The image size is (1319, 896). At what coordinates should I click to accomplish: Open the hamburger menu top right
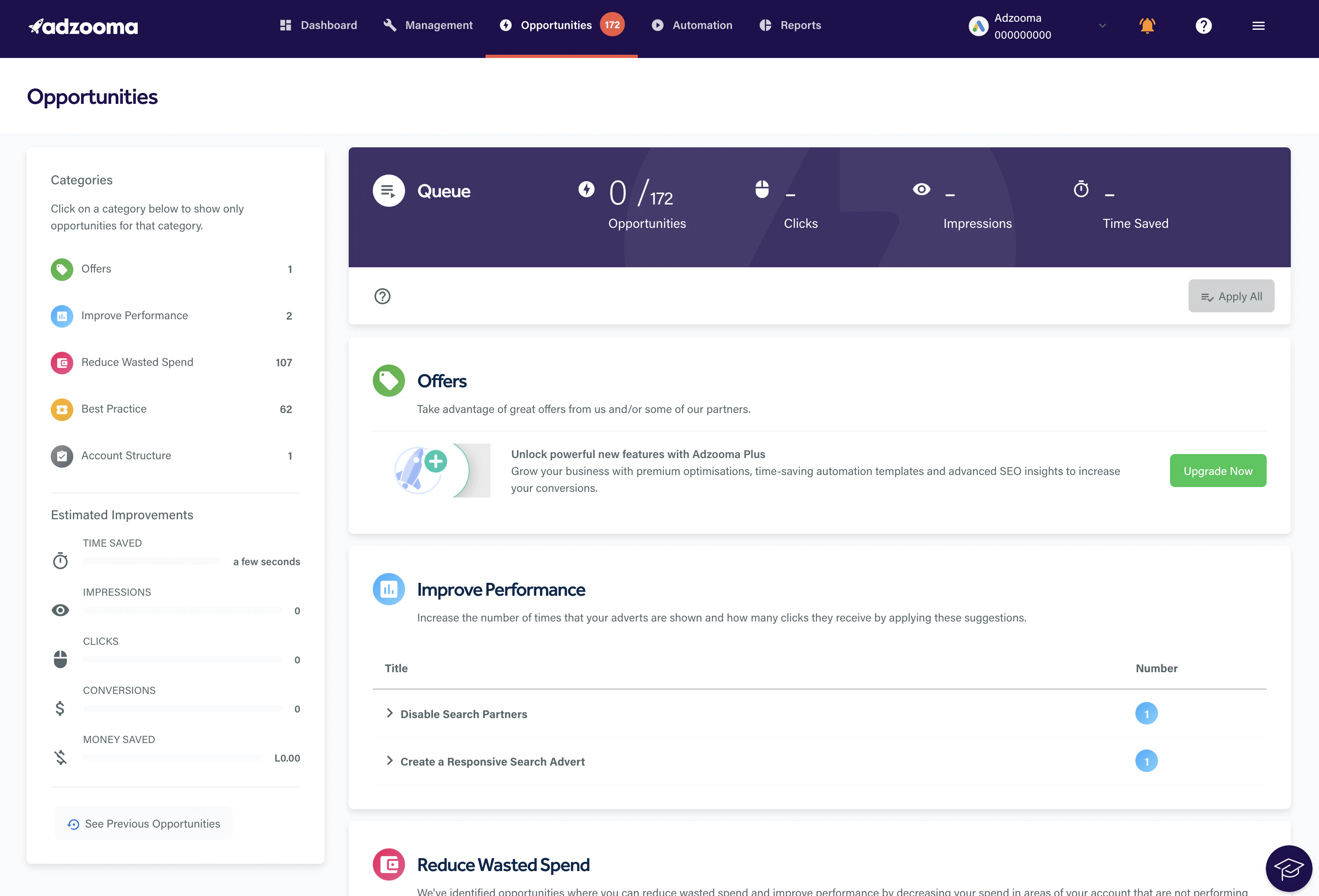1258,25
